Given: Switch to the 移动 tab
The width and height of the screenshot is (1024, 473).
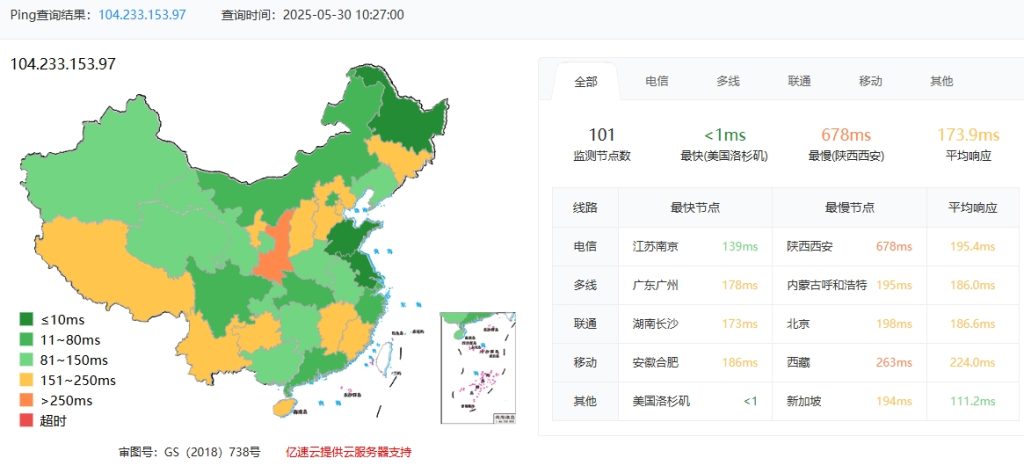Looking at the screenshot, I should 870,81.
